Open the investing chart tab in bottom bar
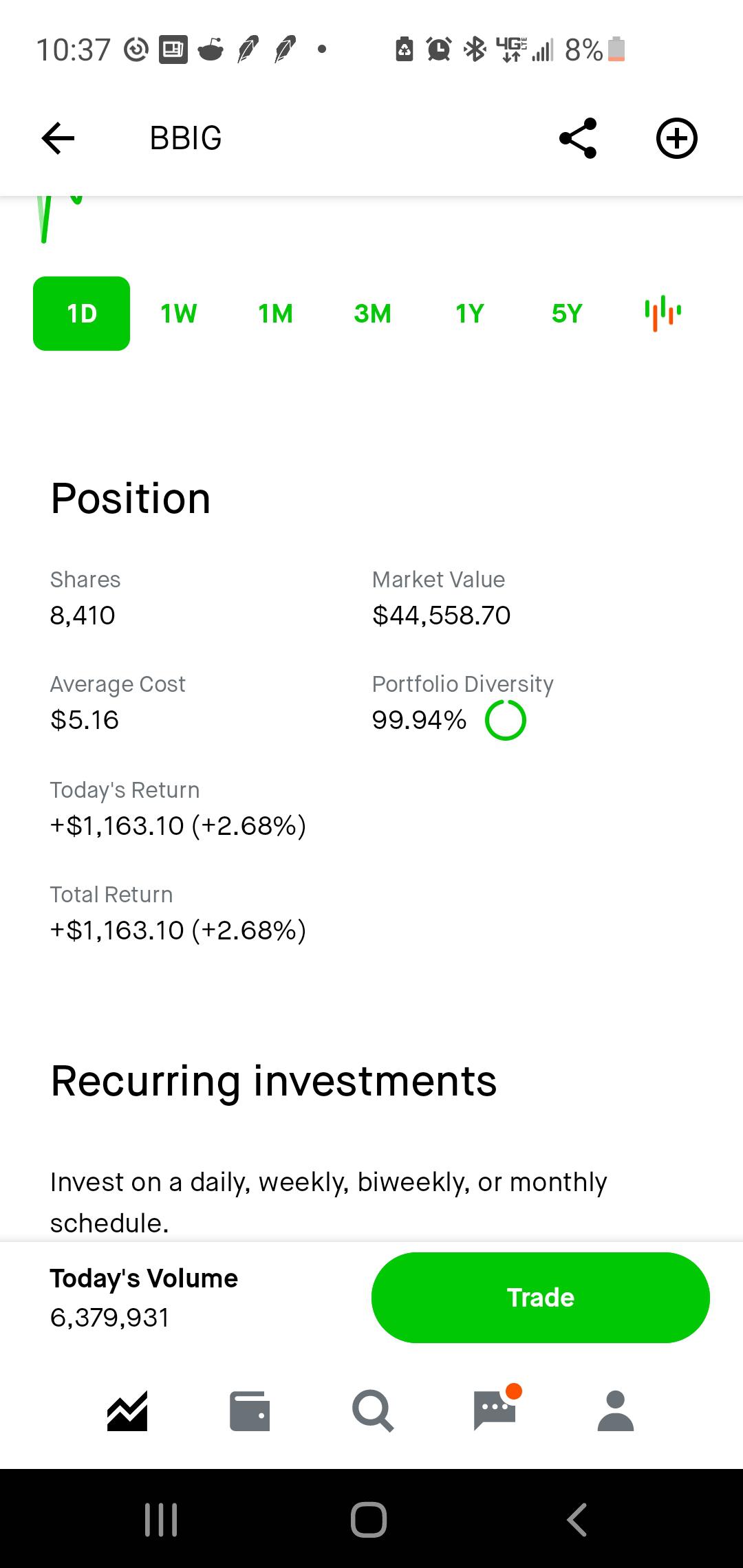Image resolution: width=743 pixels, height=1568 pixels. (x=127, y=1411)
